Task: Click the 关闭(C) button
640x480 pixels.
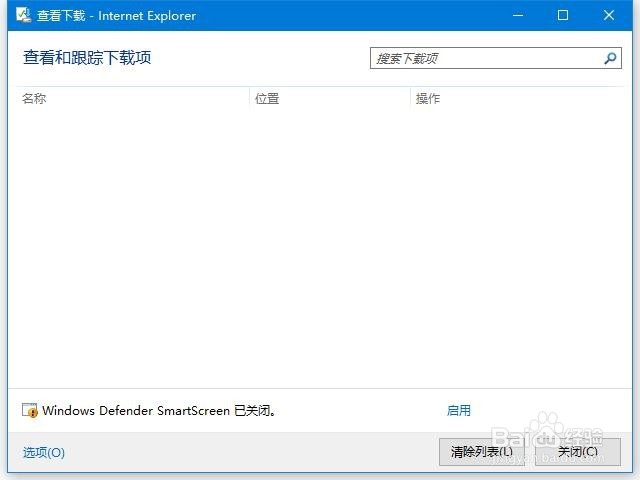Action: point(578,452)
